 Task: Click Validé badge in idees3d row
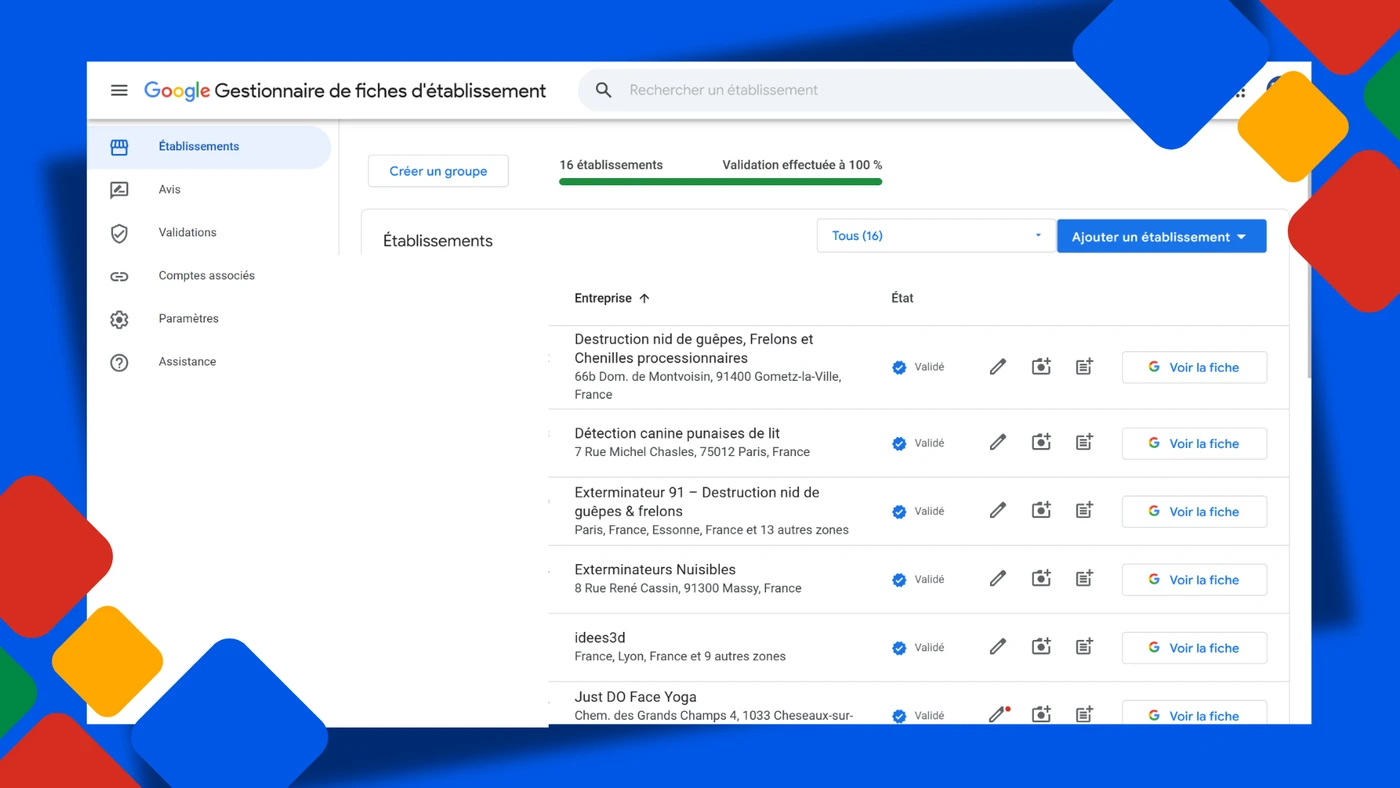[918, 648]
